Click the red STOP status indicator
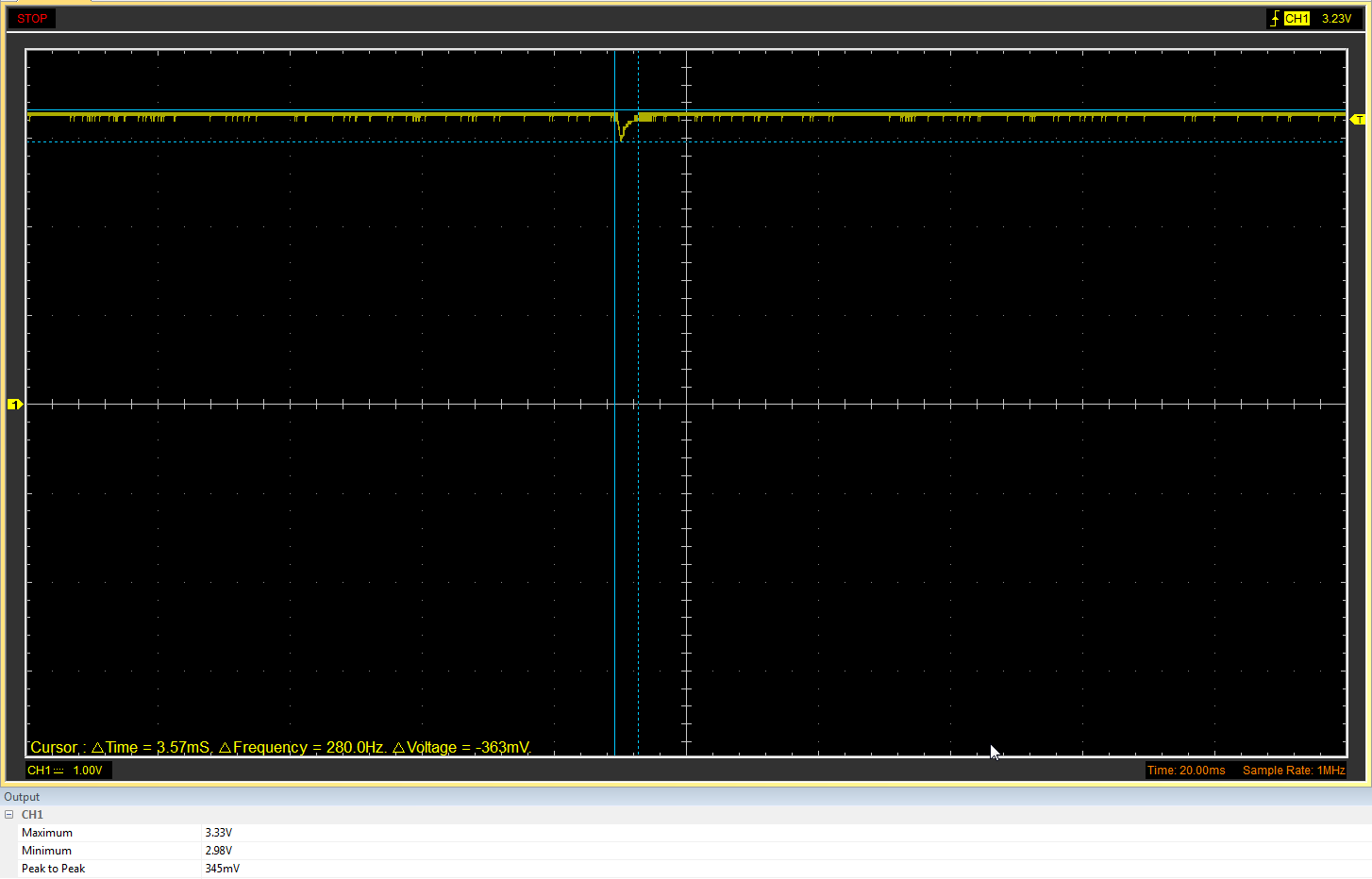Image resolution: width=1372 pixels, height=879 pixels. click(32, 19)
